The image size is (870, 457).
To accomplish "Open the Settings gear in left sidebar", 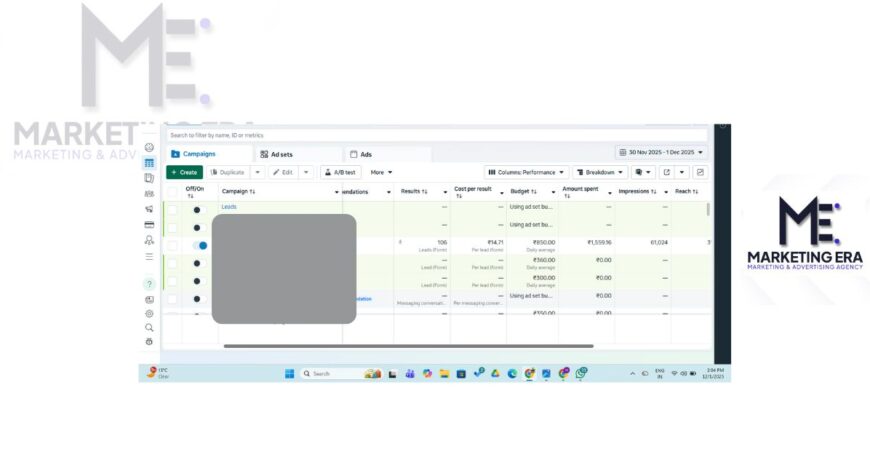I will point(149,313).
